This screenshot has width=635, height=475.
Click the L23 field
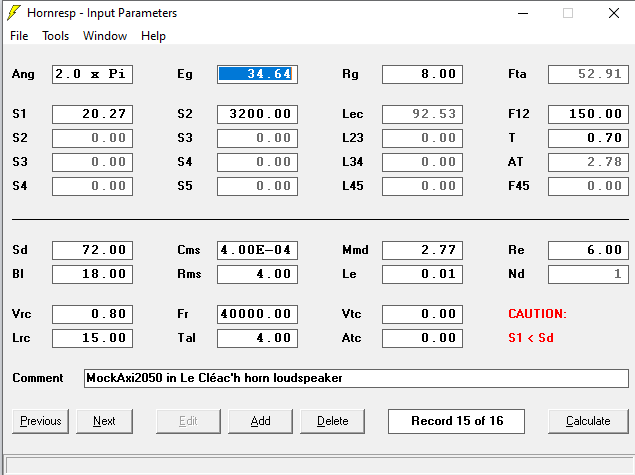click(x=422, y=138)
